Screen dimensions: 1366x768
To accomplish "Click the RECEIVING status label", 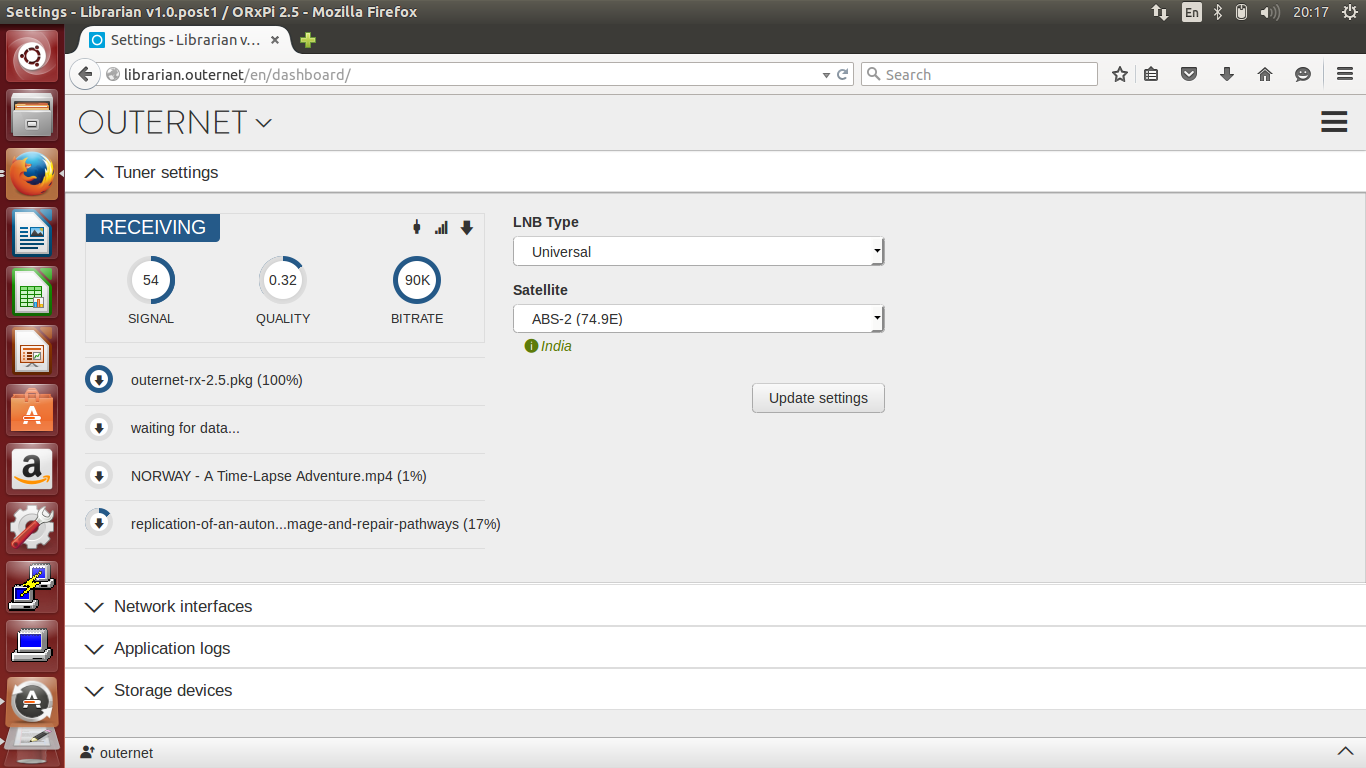I will click(x=153, y=227).
